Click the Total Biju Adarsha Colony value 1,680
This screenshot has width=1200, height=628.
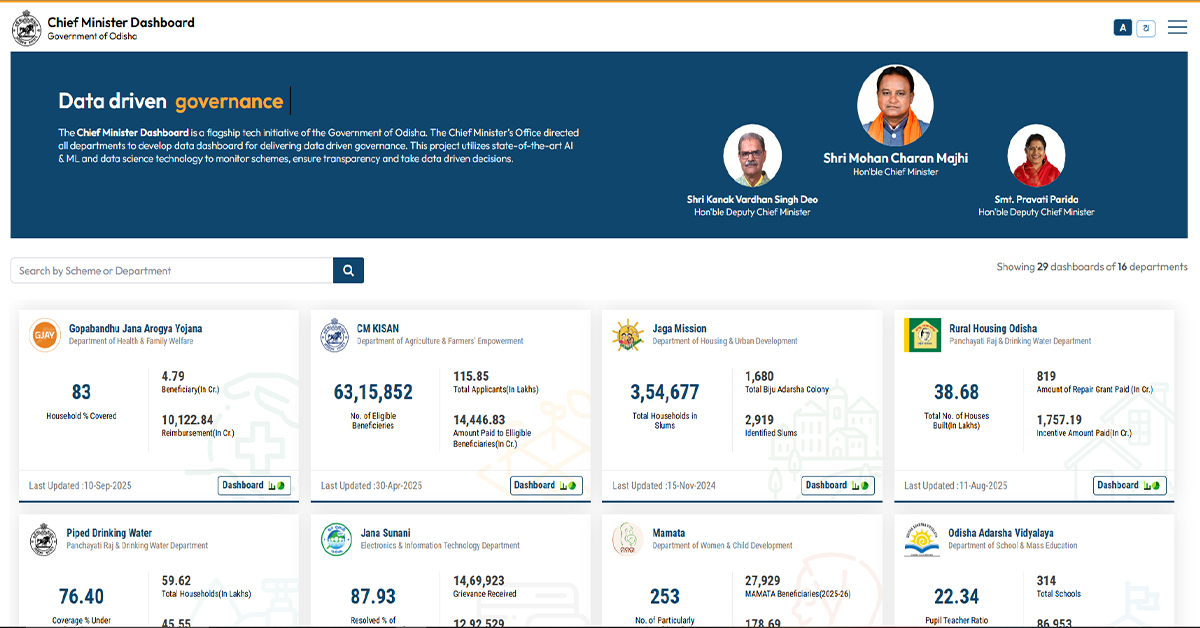click(760, 376)
